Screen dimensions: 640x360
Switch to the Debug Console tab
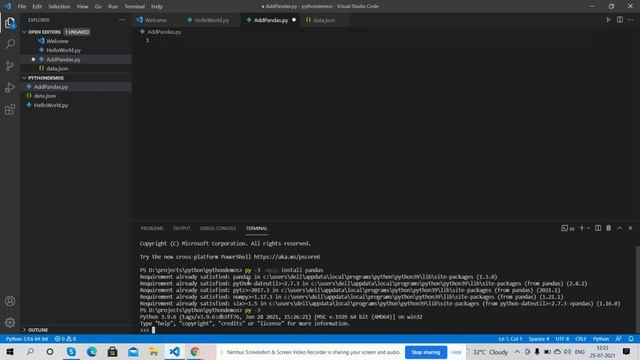(218, 228)
